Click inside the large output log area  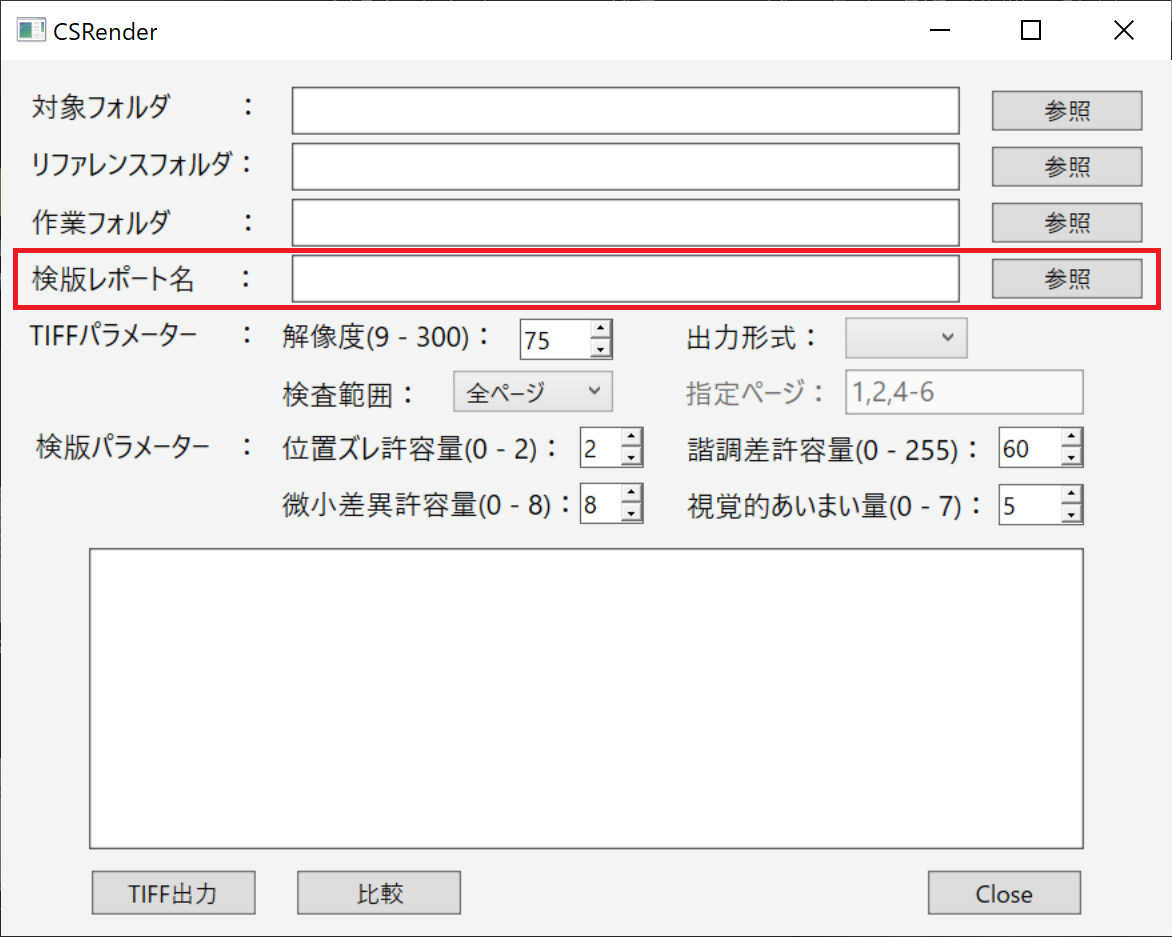[x=586, y=697]
